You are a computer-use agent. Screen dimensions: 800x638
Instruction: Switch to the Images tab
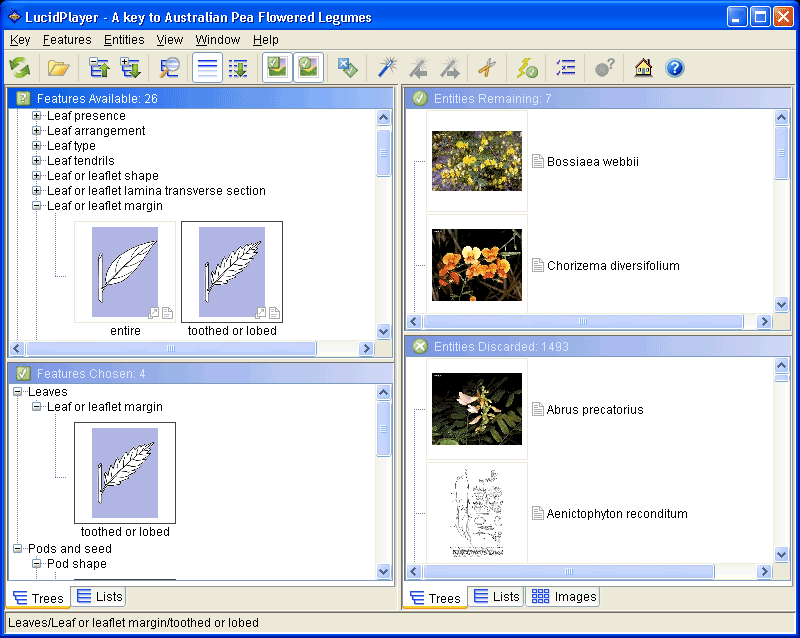tap(563, 597)
